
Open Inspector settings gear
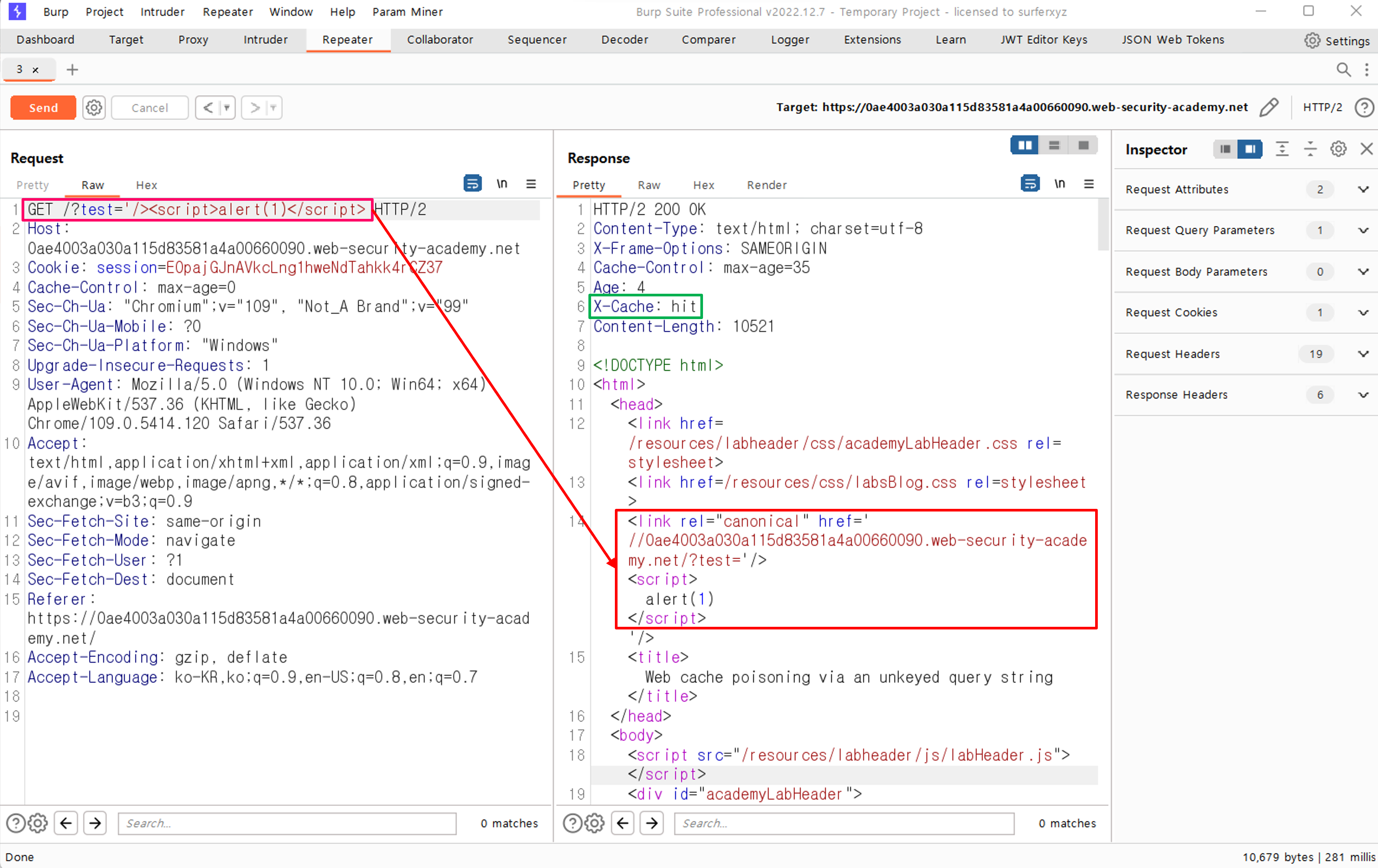point(1338,149)
